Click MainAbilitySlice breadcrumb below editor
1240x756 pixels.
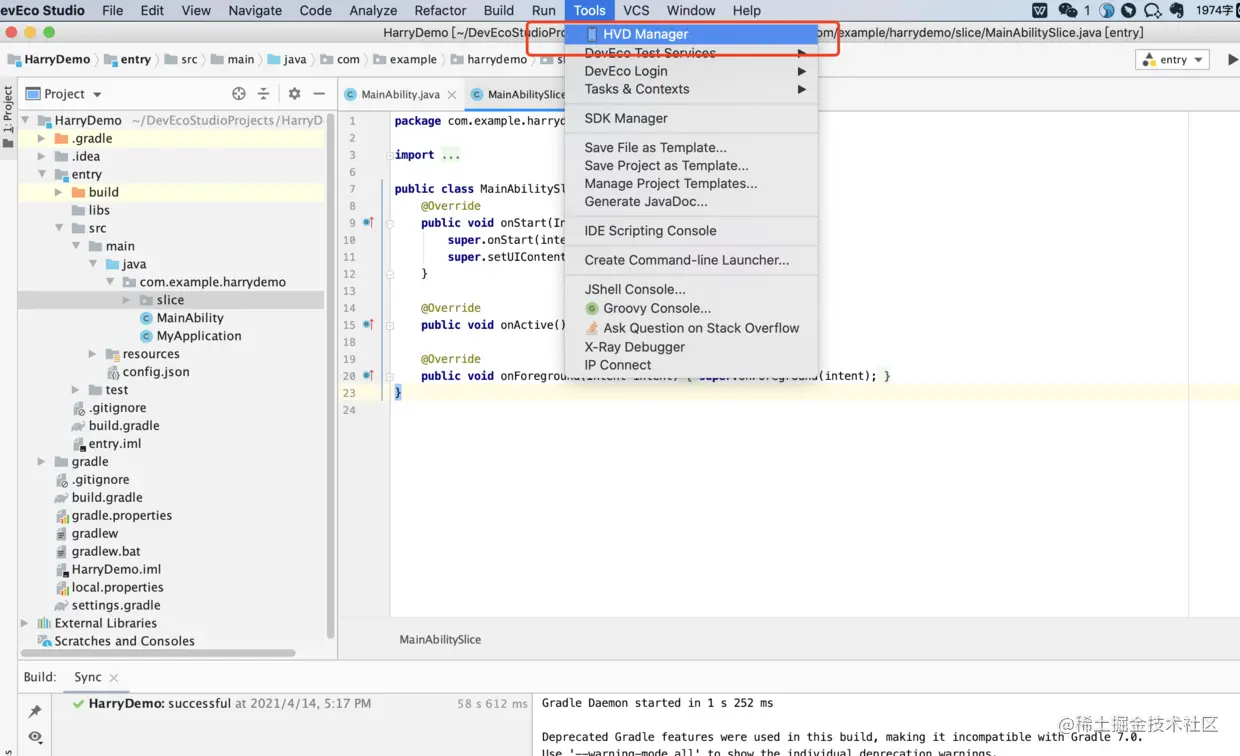[x=440, y=639]
